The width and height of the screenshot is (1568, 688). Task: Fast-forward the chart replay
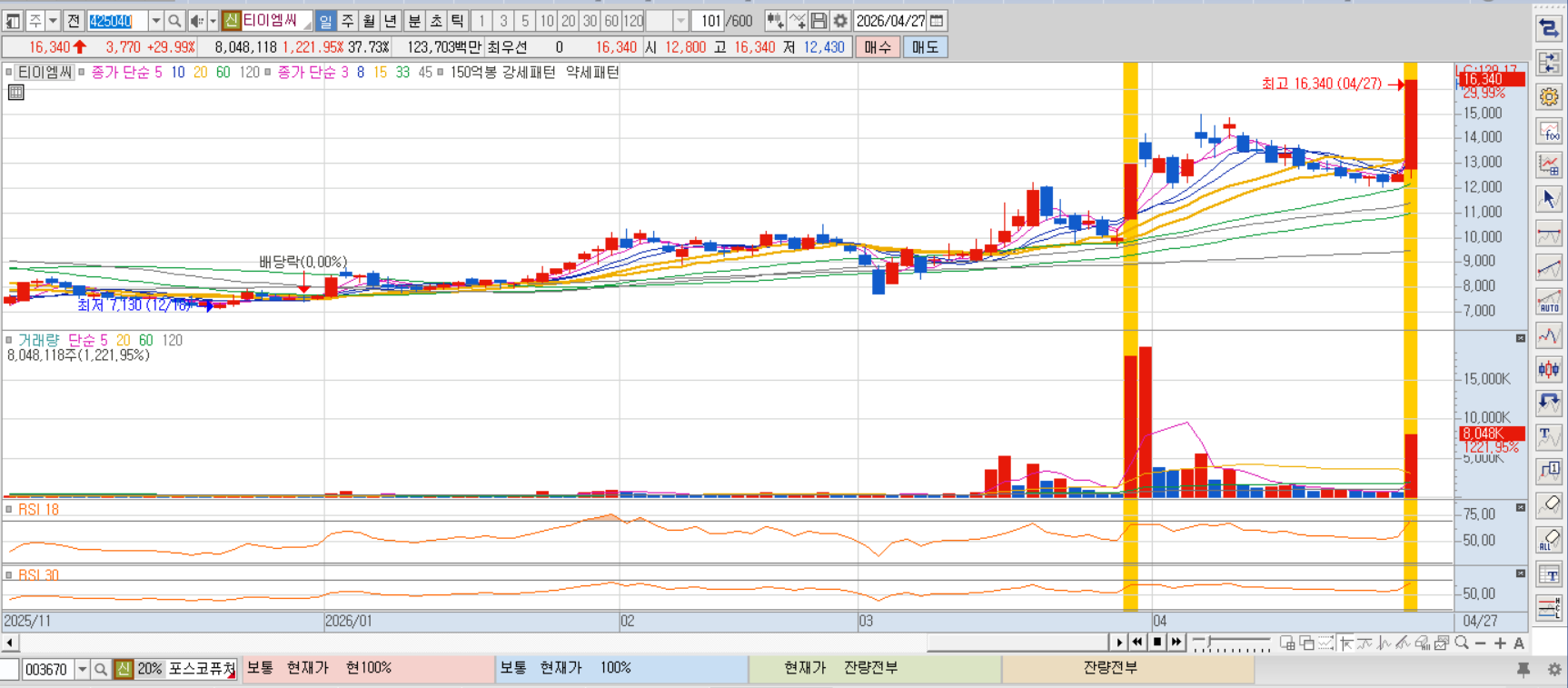[x=1176, y=643]
